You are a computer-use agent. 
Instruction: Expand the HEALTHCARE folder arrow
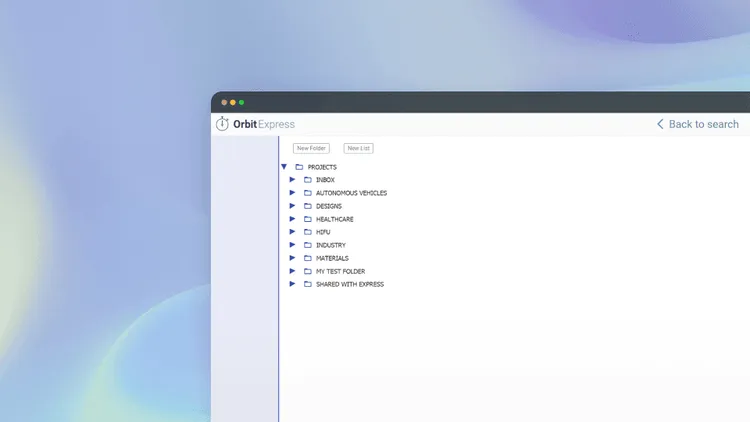pyautogui.click(x=292, y=219)
